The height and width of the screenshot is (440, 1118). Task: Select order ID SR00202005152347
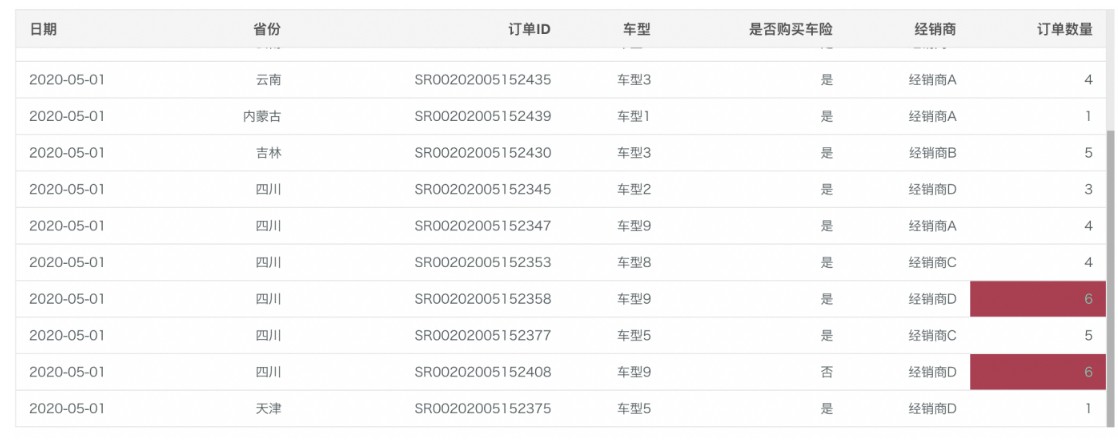click(x=483, y=226)
